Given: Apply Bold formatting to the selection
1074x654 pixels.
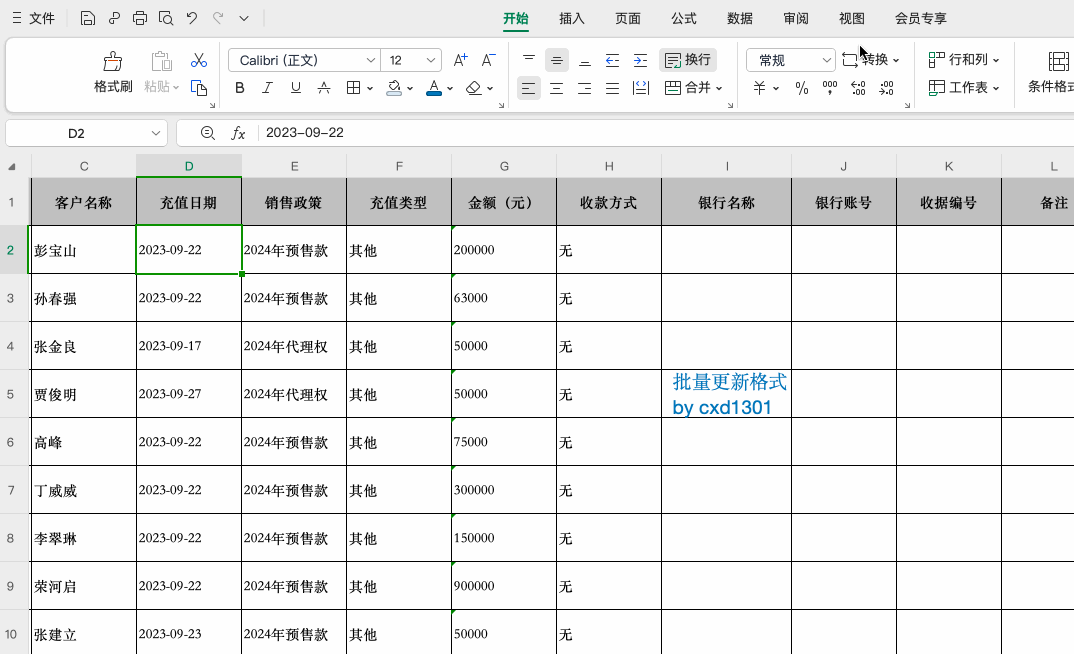Looking at the screenshot, I should pyautogui.click(x=239, y=88).
